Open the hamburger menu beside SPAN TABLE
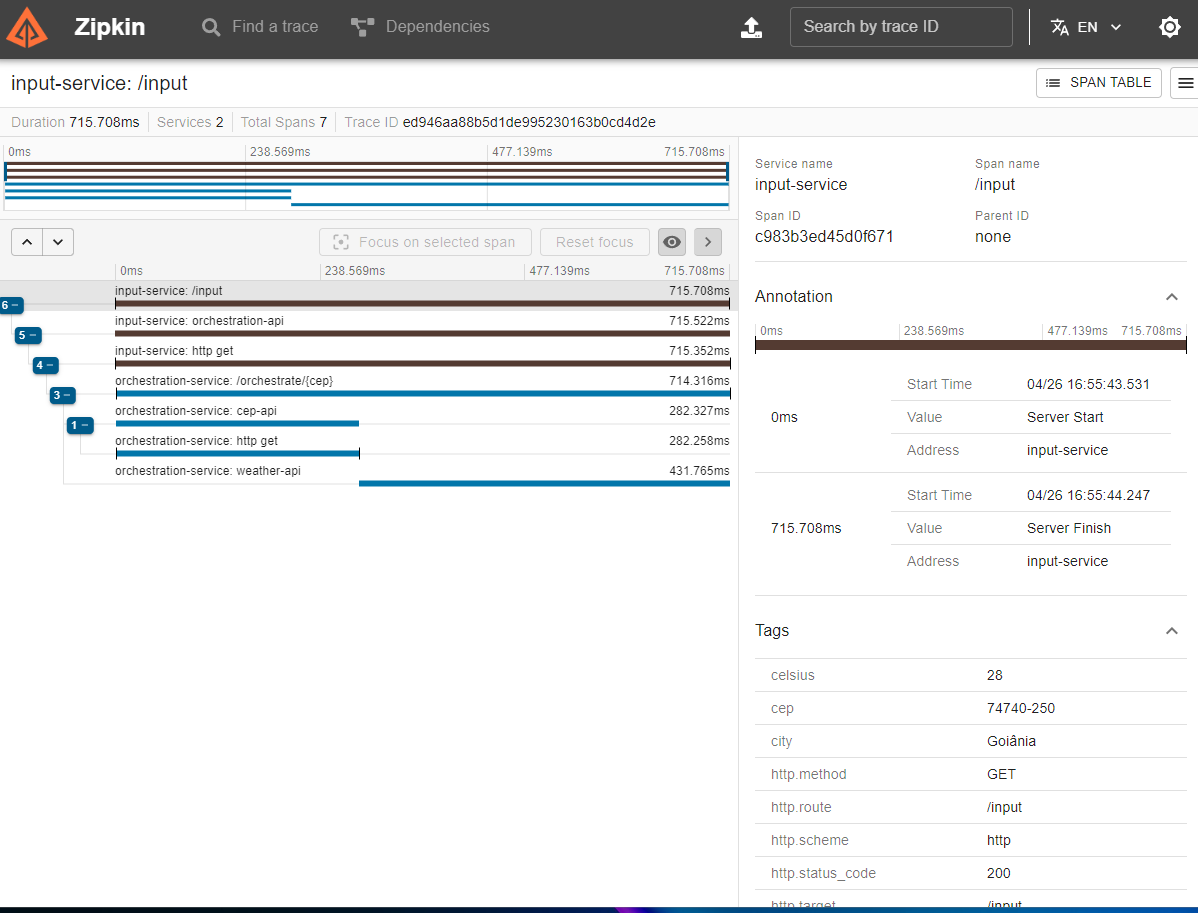Viewport: 1198px width, 913px height. 1185,83
